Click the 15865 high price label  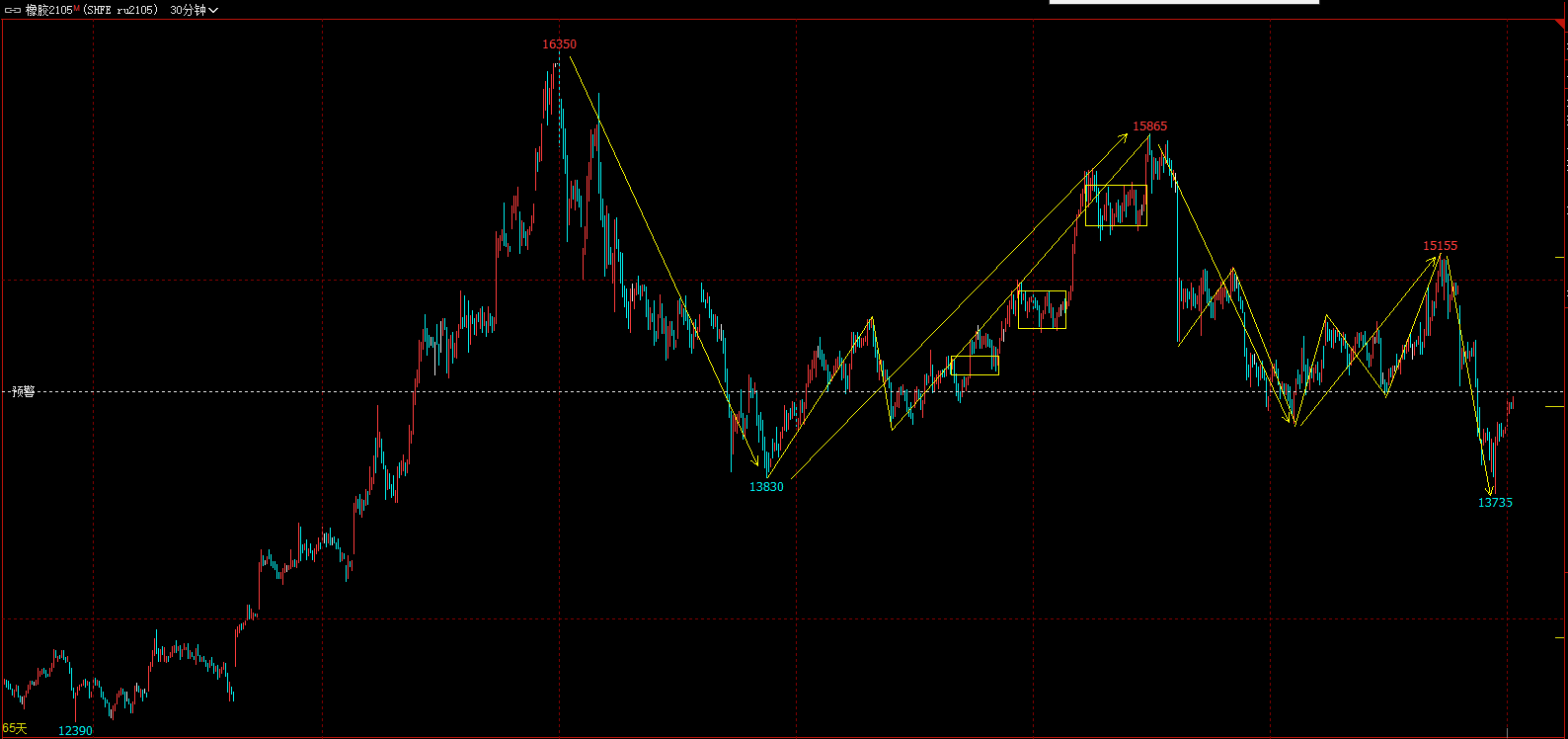1149,126
